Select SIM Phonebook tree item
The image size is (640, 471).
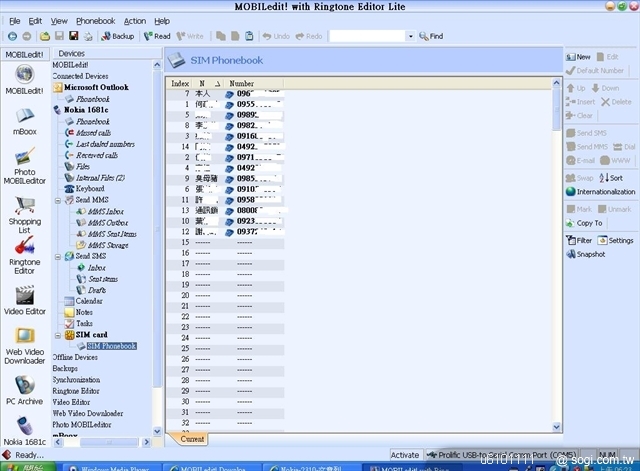(x=111, y=346)
